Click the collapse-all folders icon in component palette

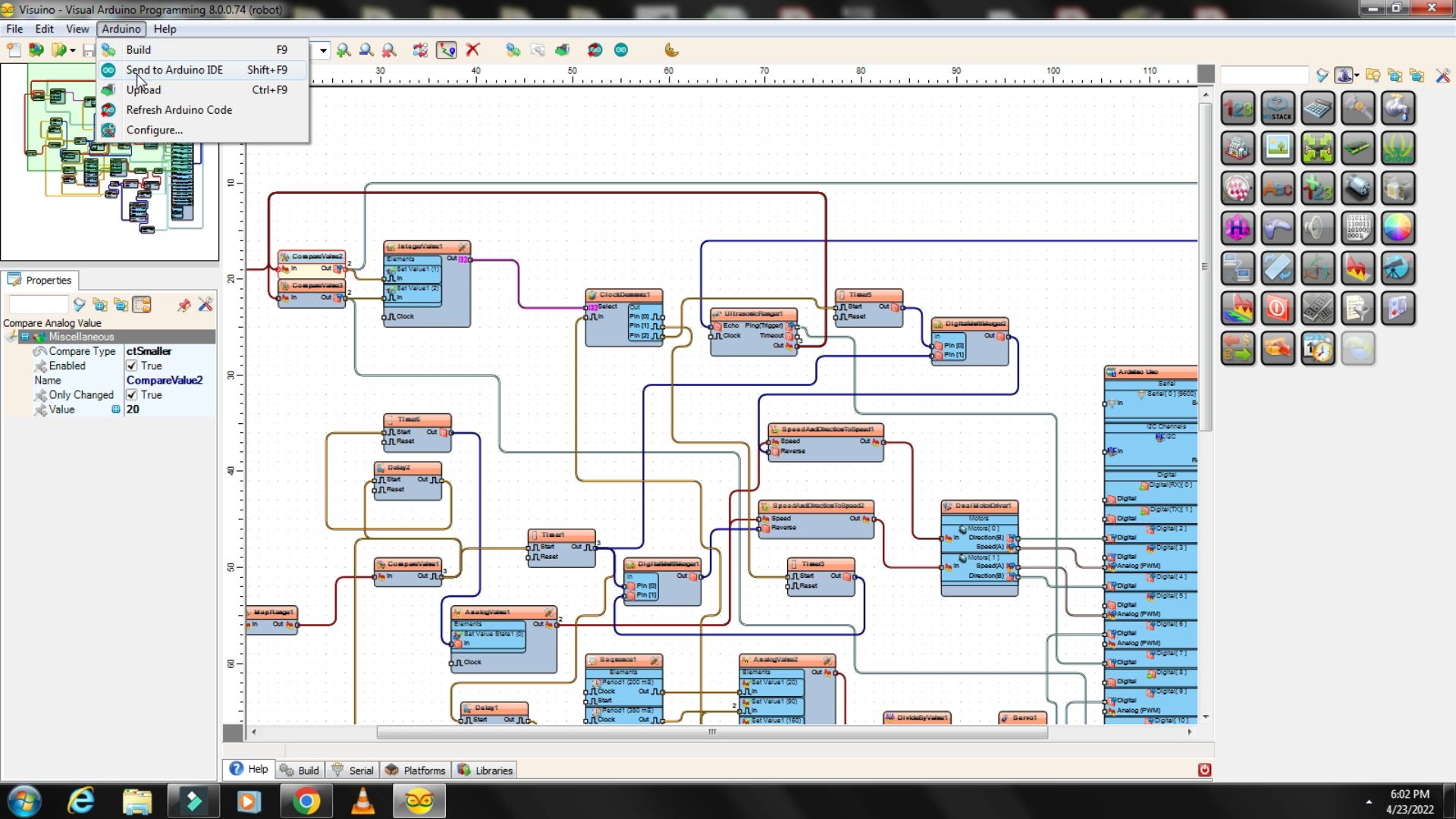1417,75
